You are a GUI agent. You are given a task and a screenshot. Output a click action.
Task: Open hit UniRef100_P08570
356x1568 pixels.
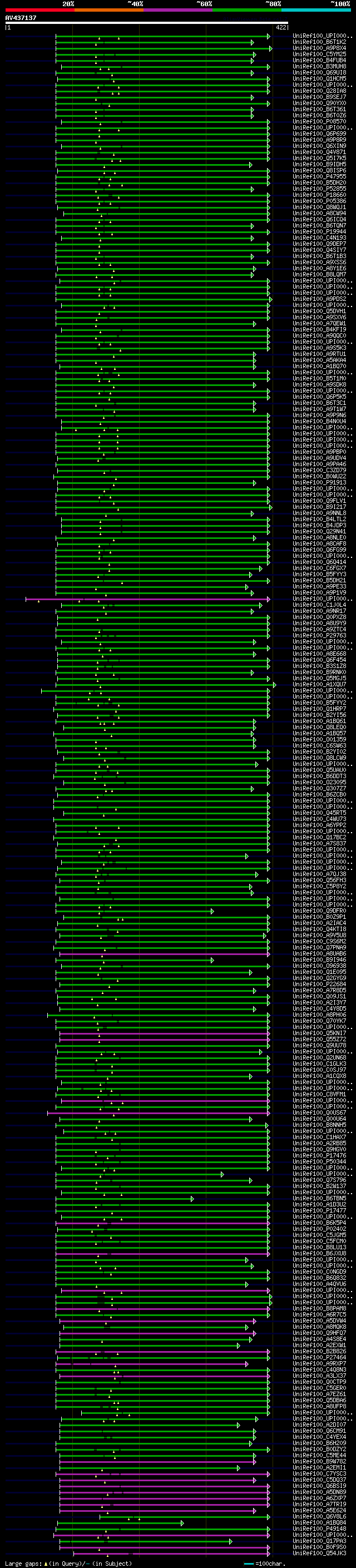(319, 122)
